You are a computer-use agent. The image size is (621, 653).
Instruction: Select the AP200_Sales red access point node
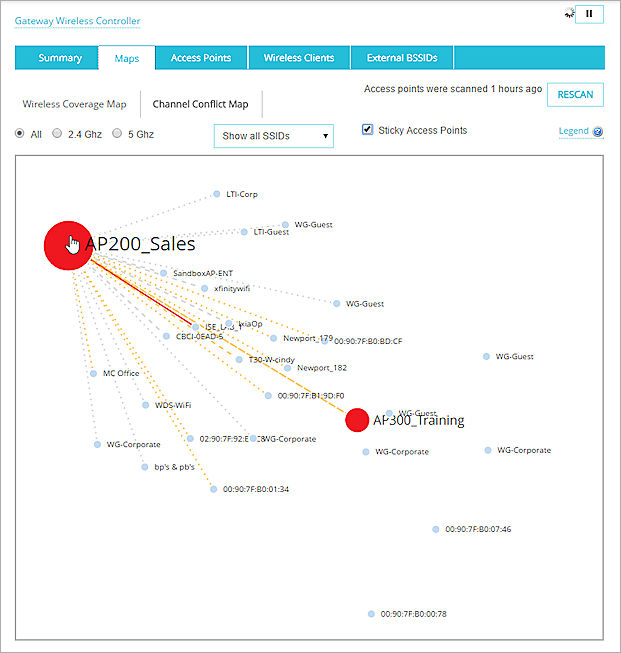[x=68, y=245]
